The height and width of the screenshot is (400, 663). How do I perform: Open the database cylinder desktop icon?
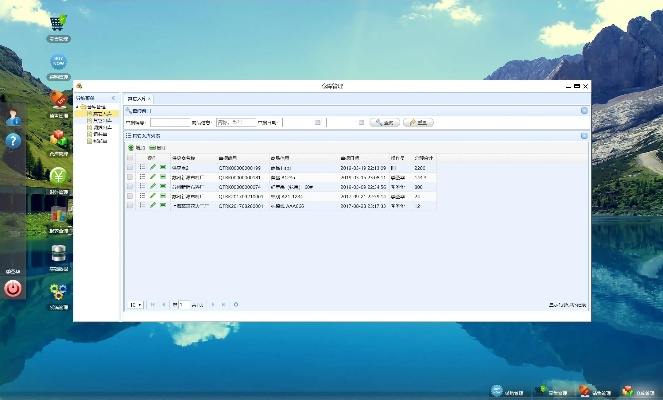(58, 253)
